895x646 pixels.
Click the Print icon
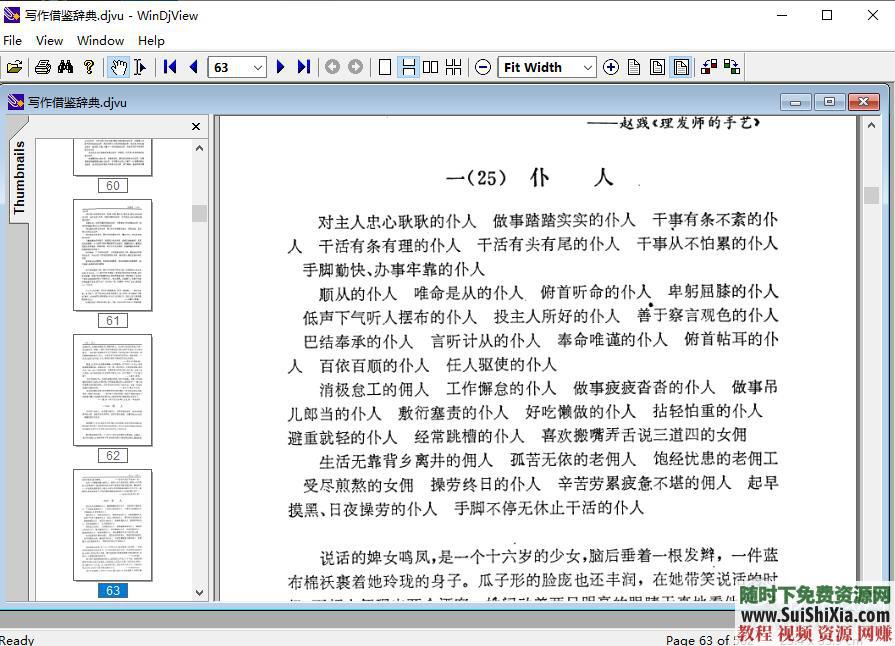42,67
